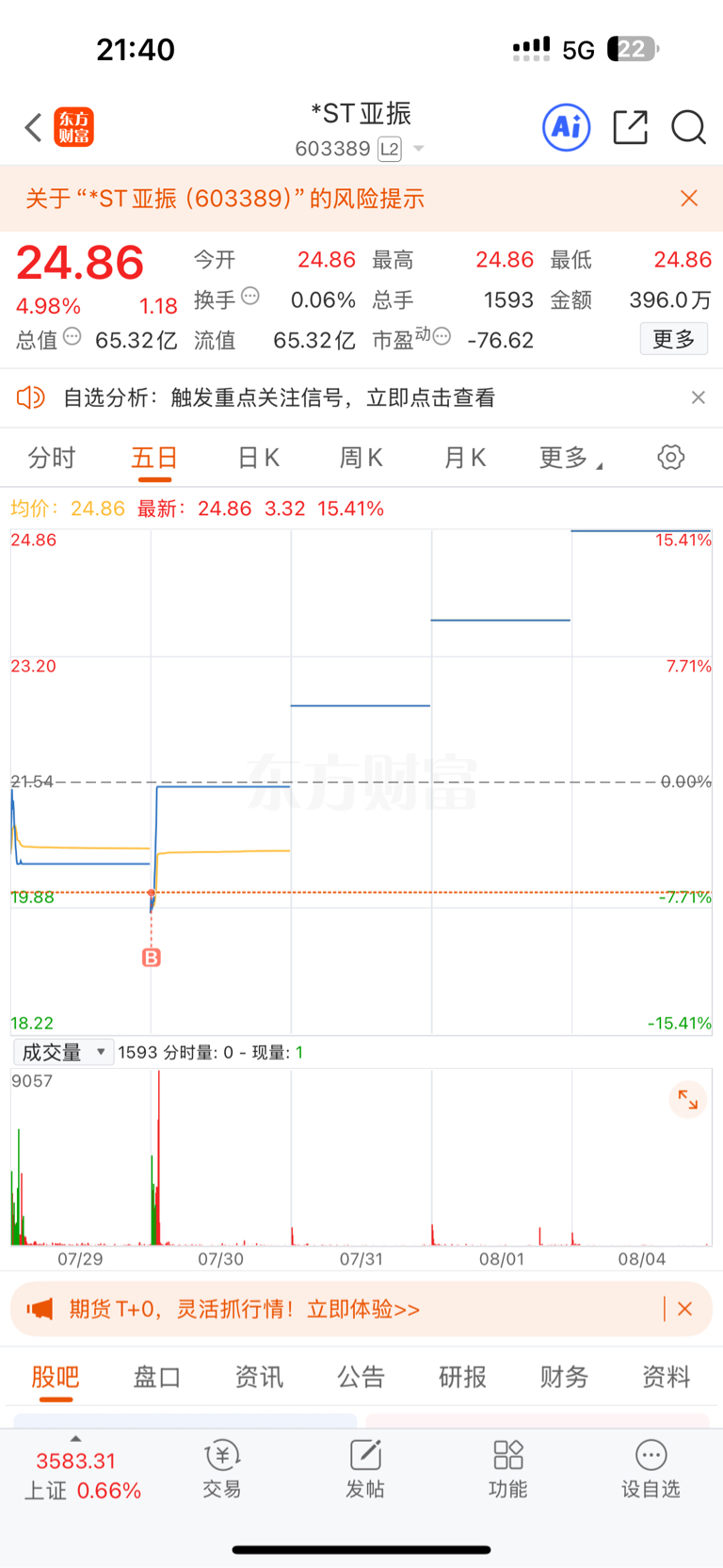Select the 公告 announcements tab
This screenshot has height=1568, width=723.
click(361, 1377)
